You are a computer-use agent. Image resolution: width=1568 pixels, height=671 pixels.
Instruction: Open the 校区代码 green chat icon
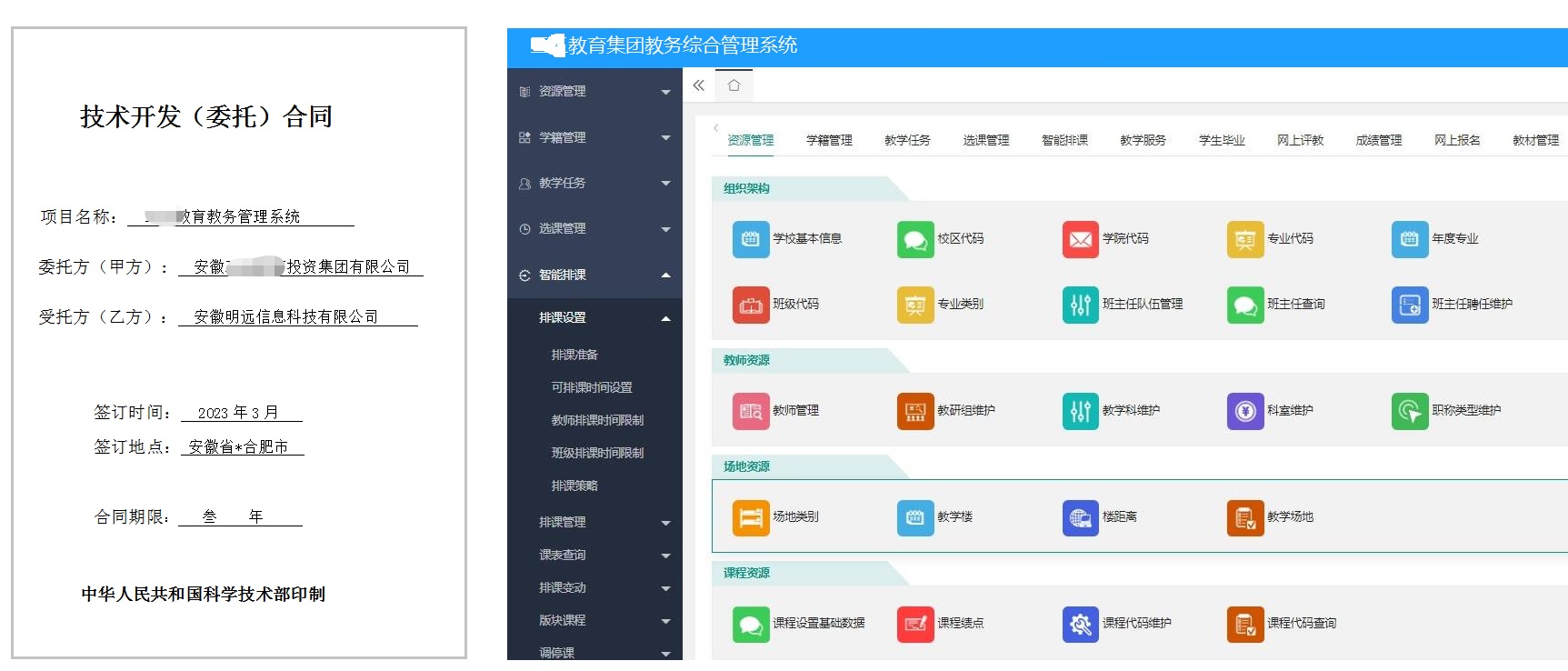[x=915, y=239]
